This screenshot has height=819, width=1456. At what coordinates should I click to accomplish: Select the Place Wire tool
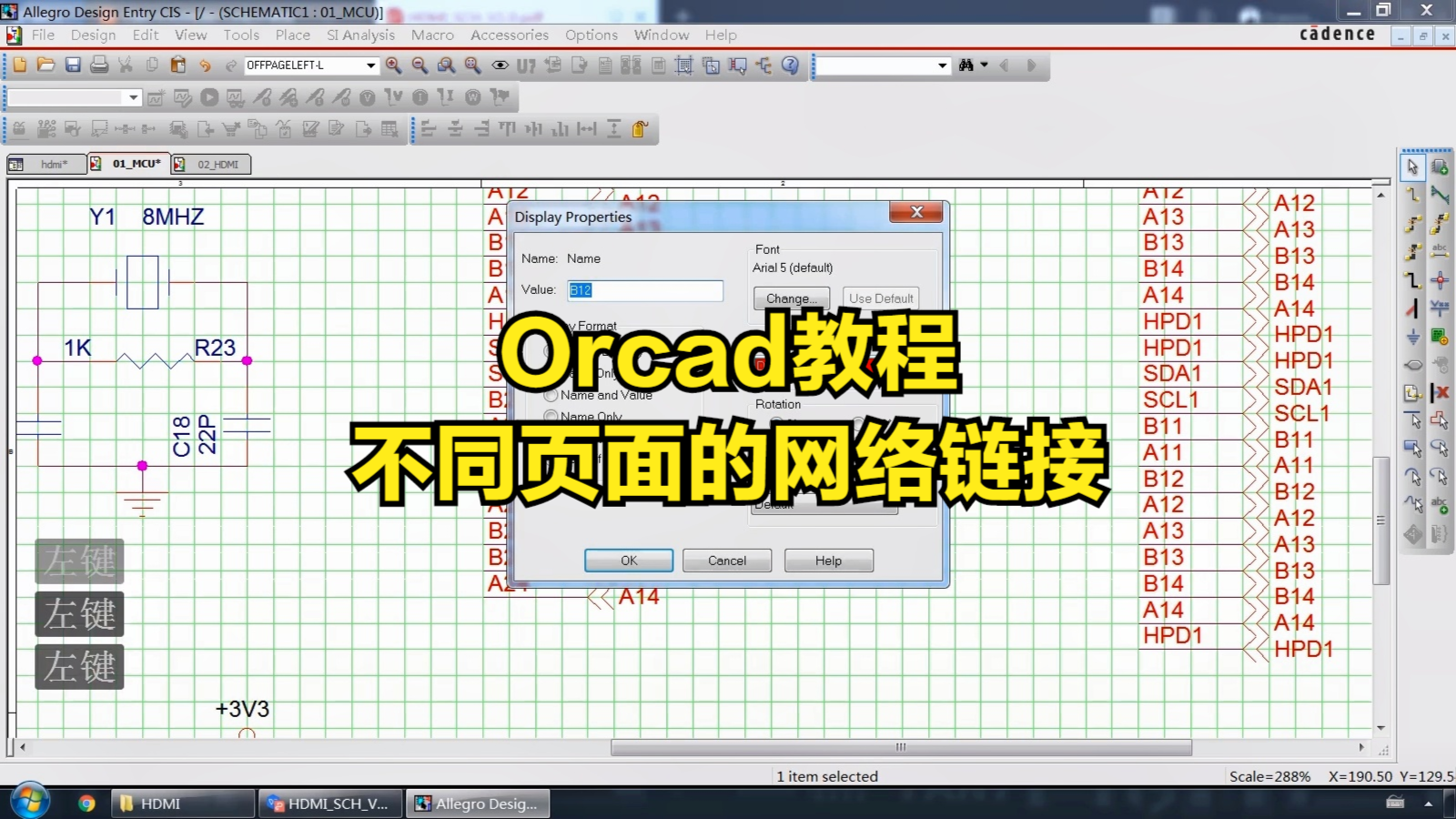tap(1412, 195)
